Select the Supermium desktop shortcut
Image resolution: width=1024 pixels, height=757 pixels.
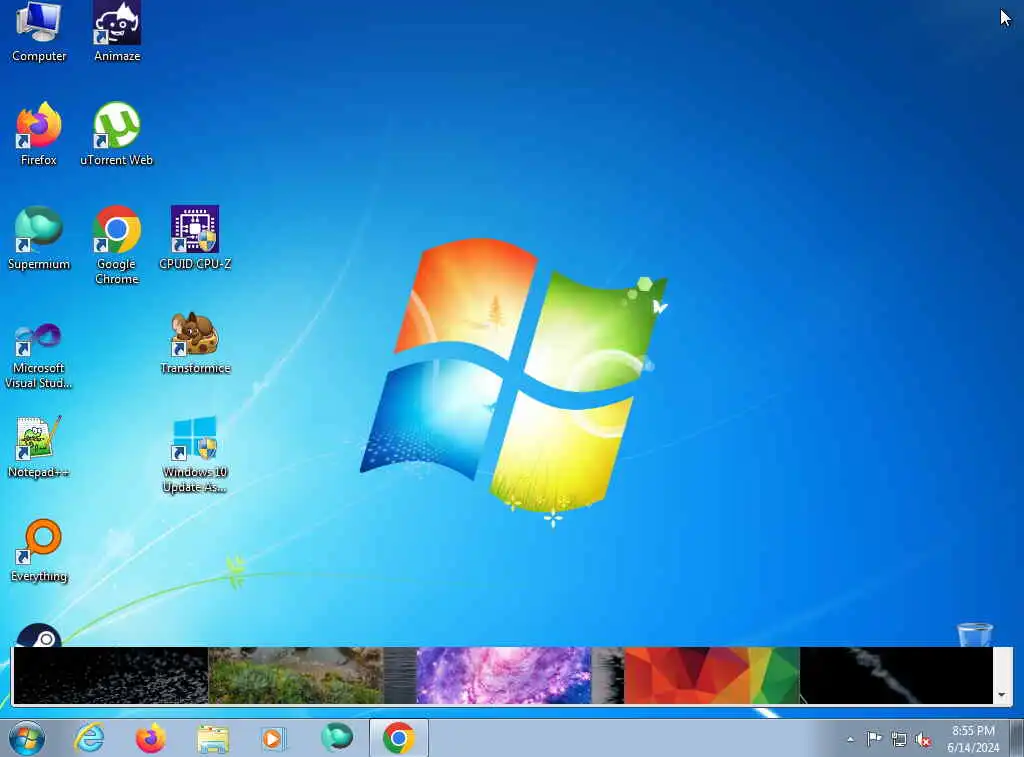point(39,238)
